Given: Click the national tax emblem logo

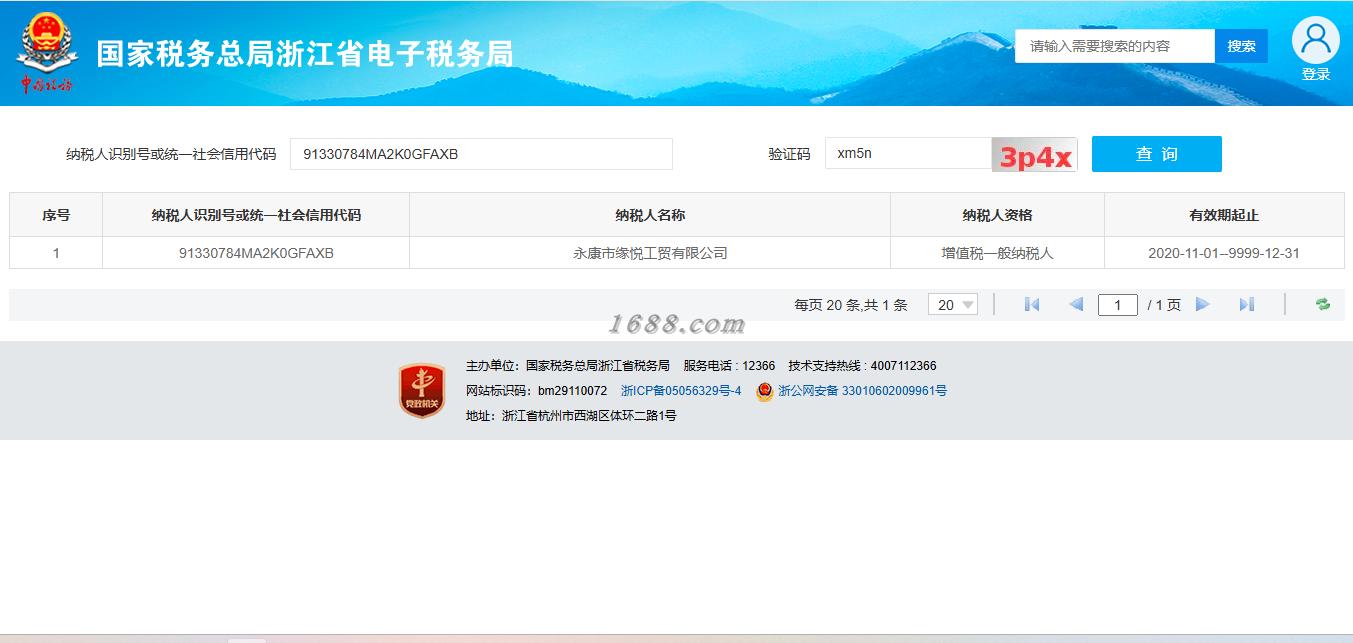Looking at the screenshot, I should coord(46,53).
